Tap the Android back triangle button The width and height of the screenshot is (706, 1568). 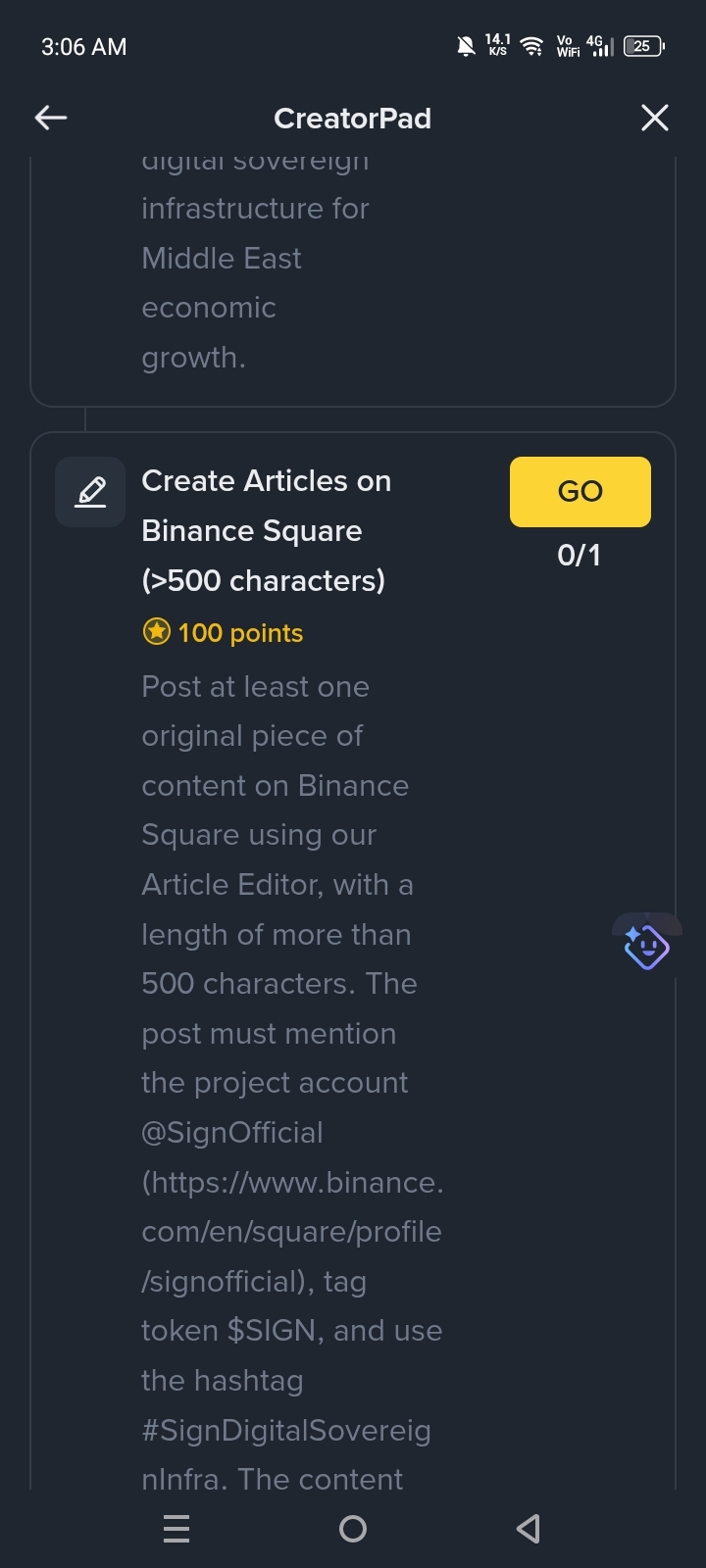pos(529,1528)
